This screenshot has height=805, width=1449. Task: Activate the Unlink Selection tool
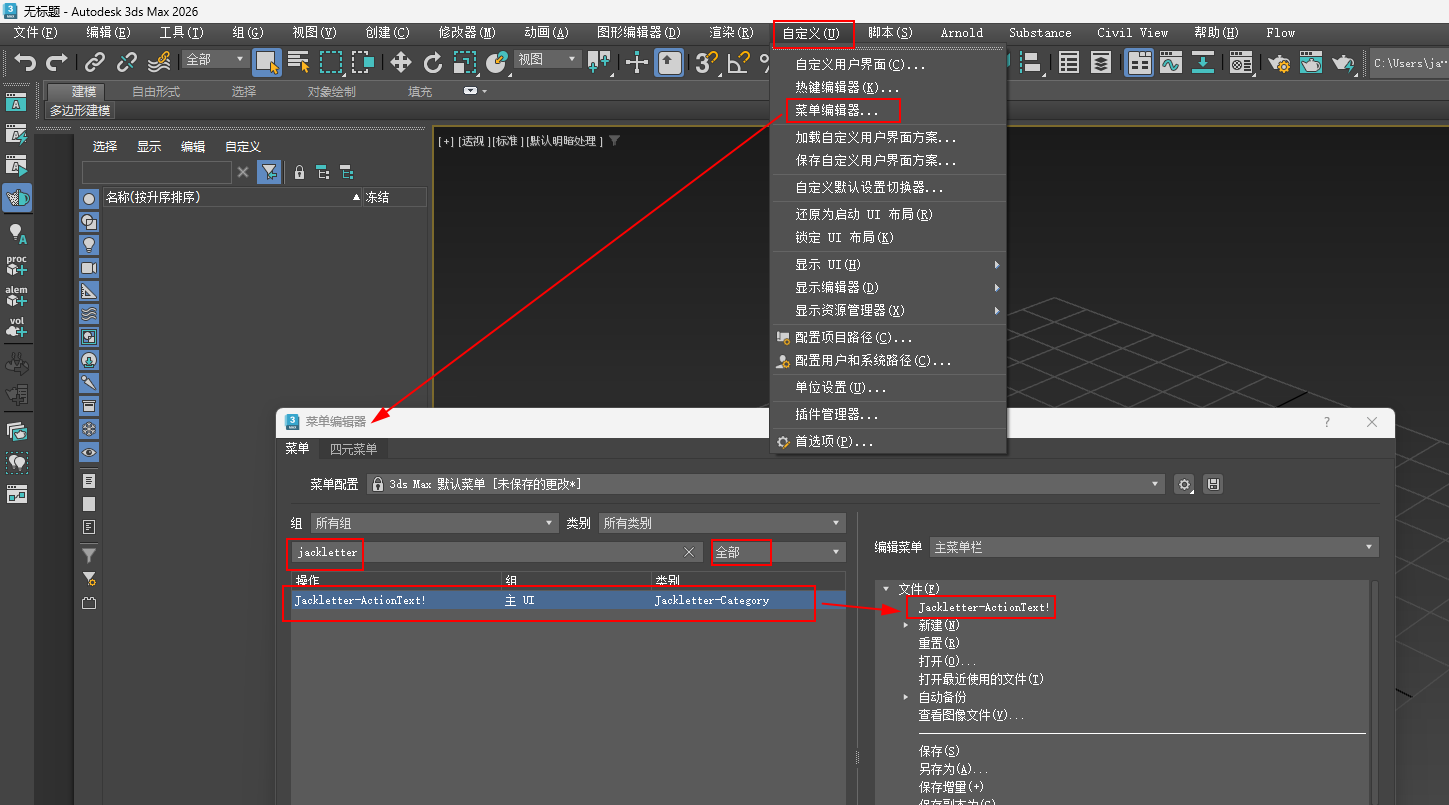(x=127, y=63)
